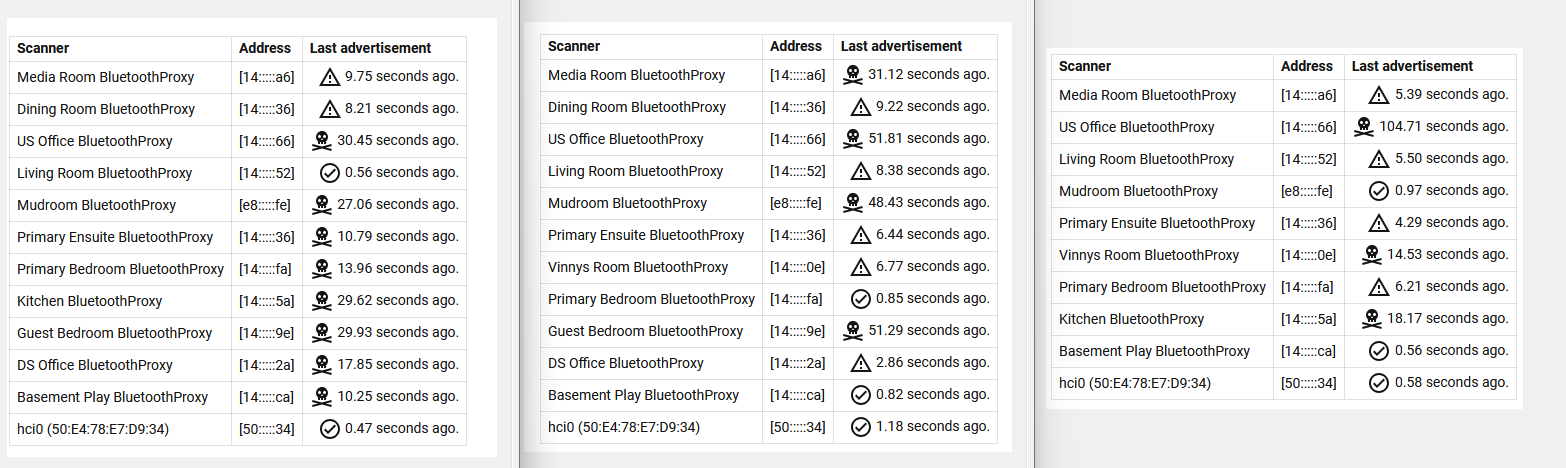Click skull icon beside 104.71 seconds ago

click(1362, 127)
